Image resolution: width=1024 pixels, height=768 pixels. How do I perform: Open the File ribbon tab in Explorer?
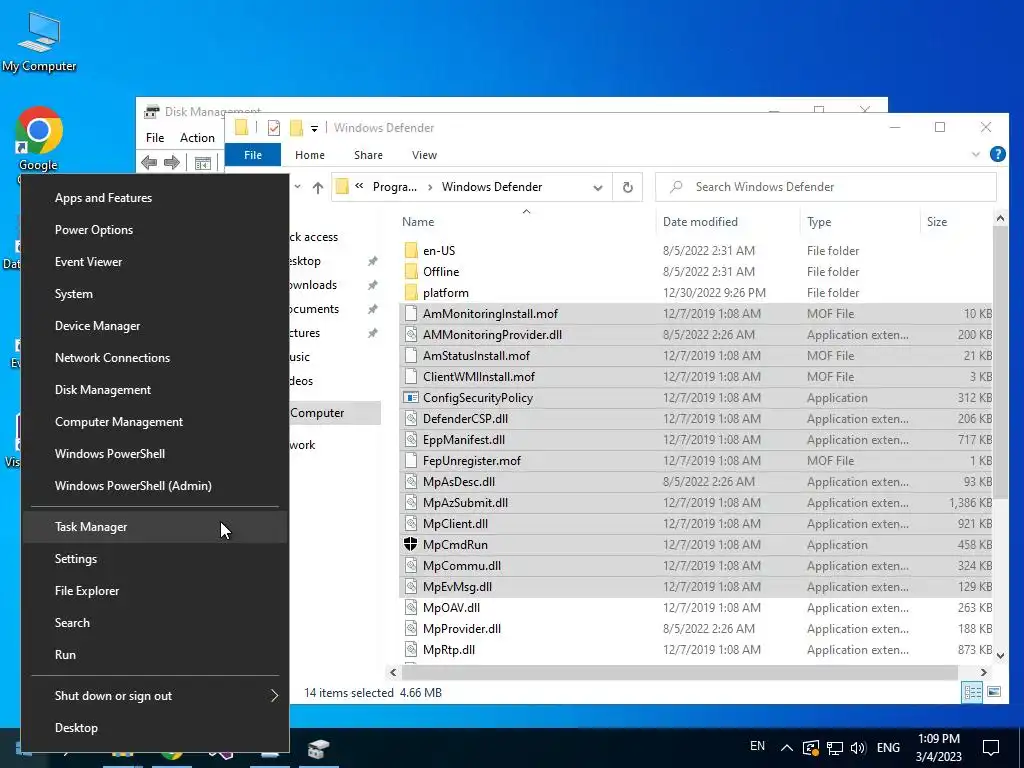253,155
